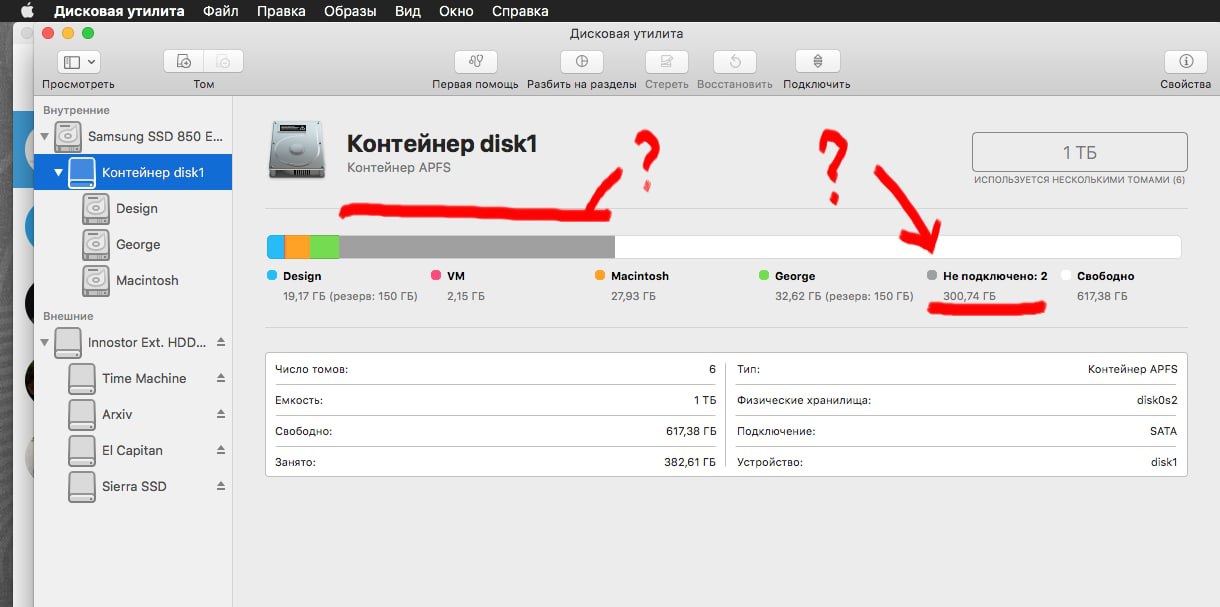
Task: Collapse the Контейнер disk1 tree
Action: [58, 172]
